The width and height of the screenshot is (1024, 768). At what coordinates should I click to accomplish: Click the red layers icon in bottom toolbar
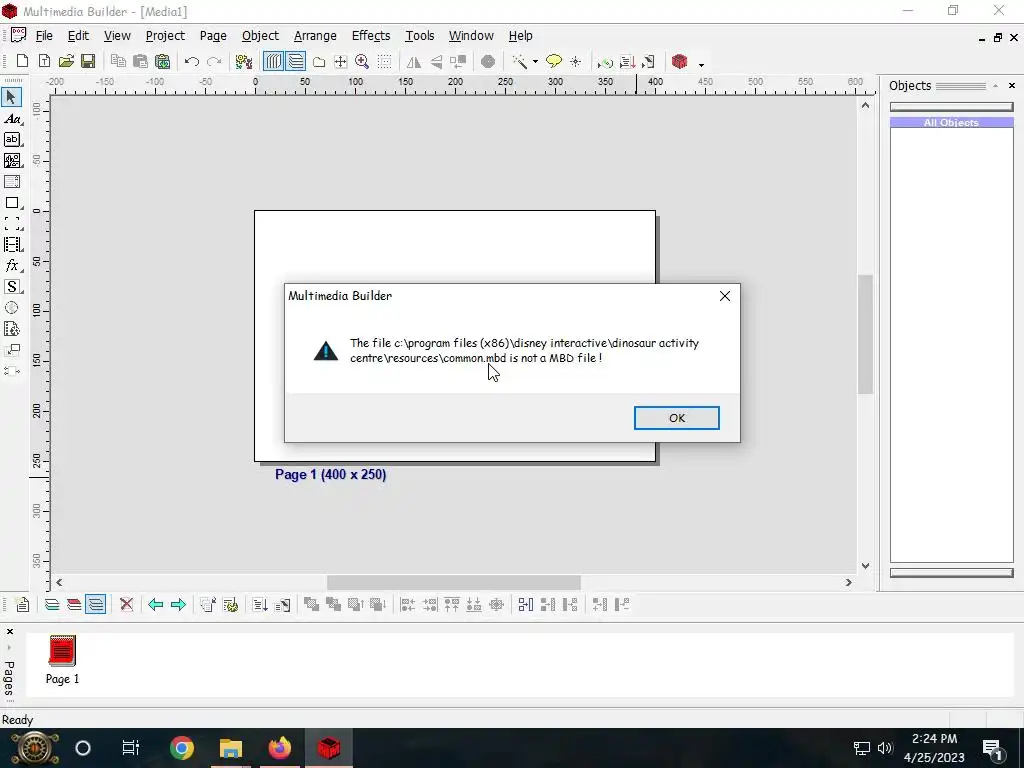74,605
